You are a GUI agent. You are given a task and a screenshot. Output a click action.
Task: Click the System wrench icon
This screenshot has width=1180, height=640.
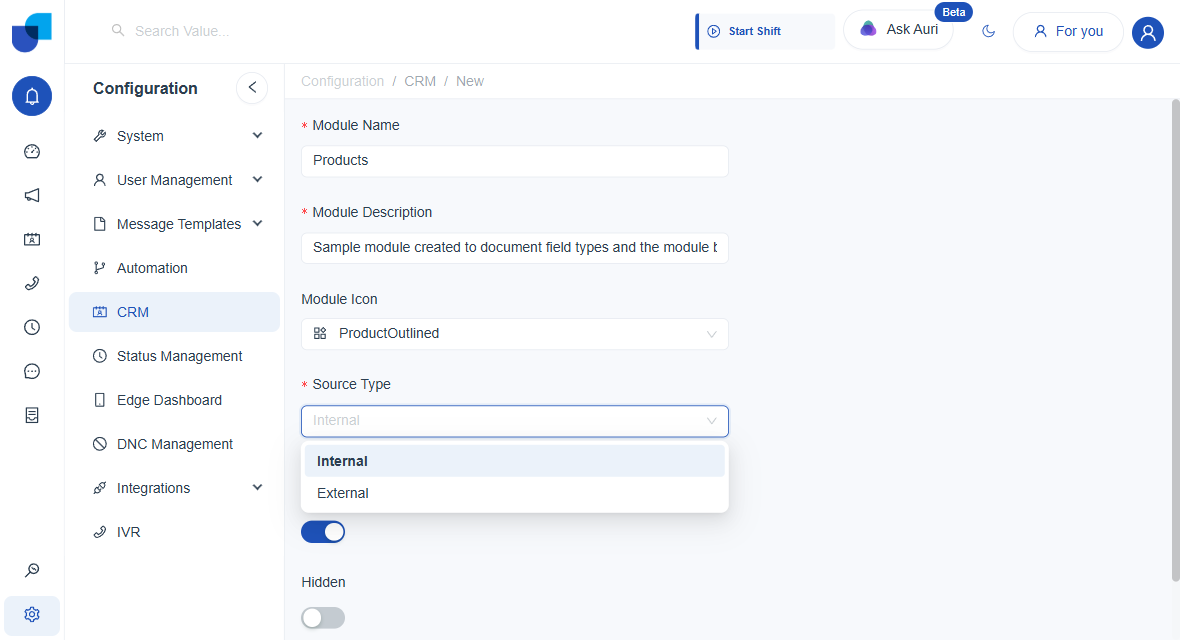point(99,136)
